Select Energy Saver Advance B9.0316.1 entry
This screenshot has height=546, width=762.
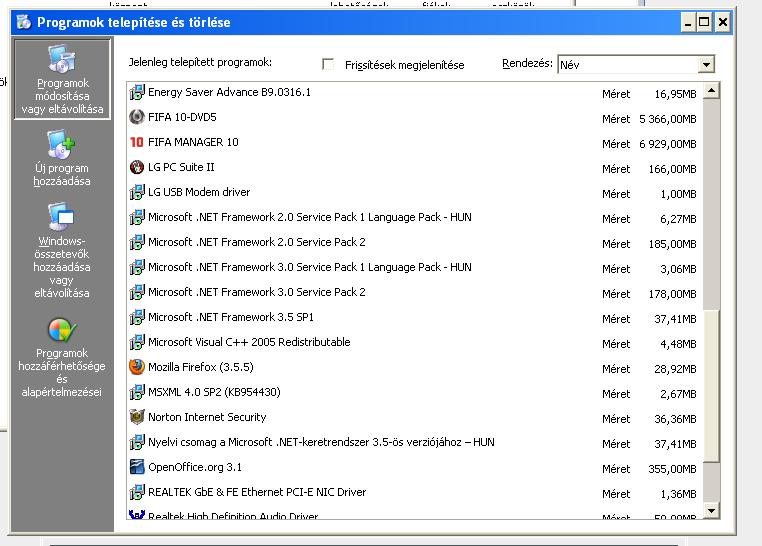pos(414,92)
